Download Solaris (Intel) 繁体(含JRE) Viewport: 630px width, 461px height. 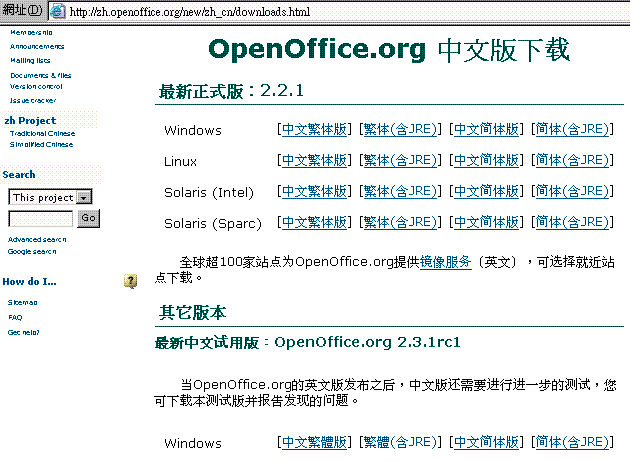(400, 191)
